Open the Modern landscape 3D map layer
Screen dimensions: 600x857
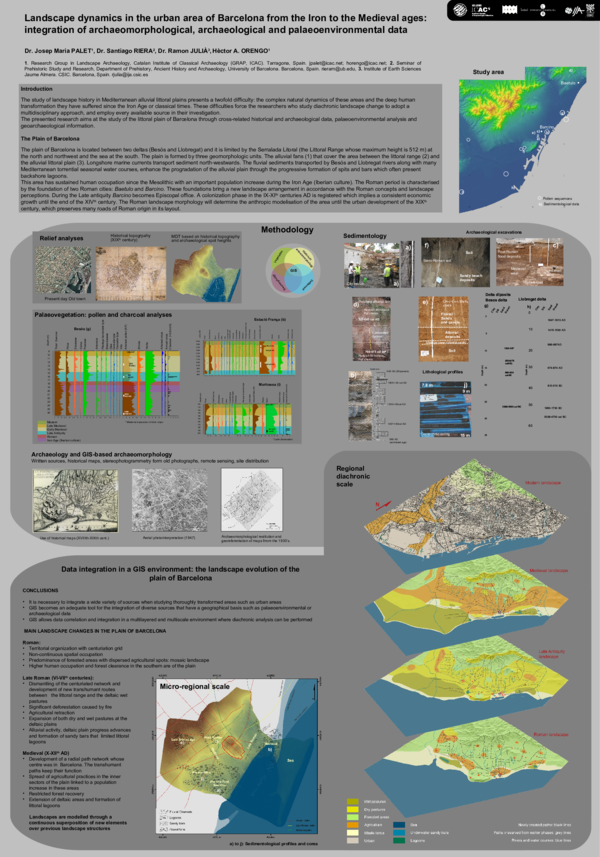click(x=466, y=514)
